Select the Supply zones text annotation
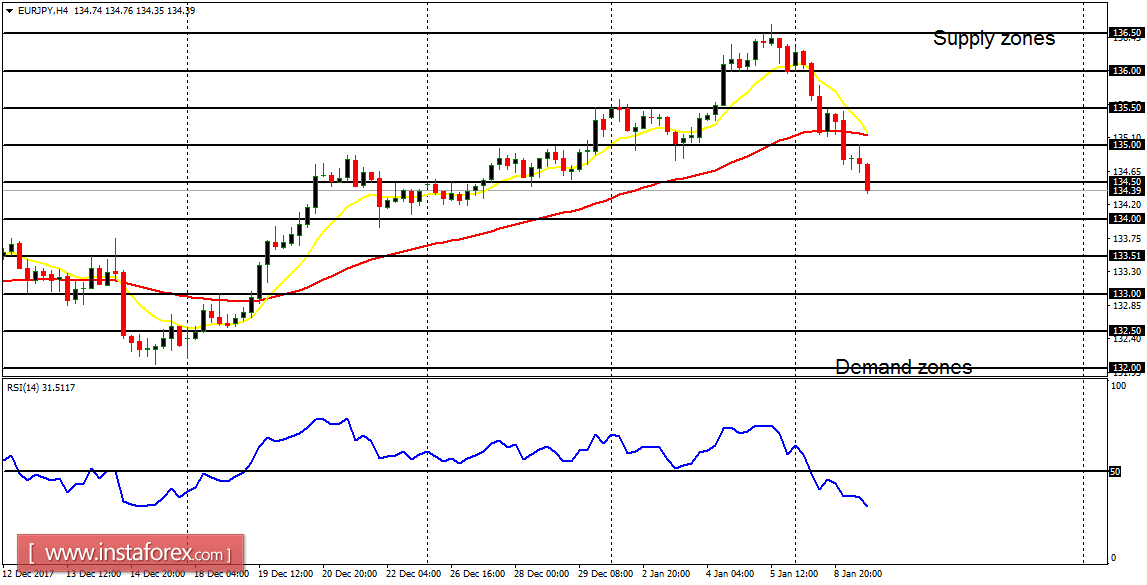Image resolution: width=1147 pixels, height=585 pixels. pos(994,38)
